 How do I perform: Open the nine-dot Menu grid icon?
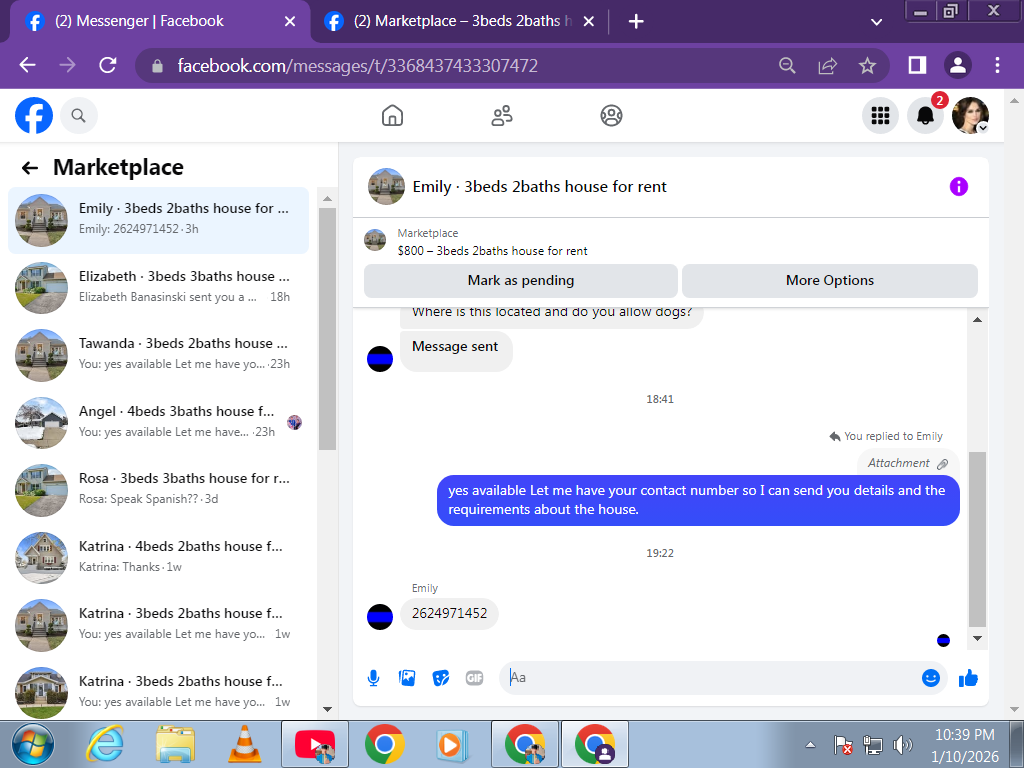tap(880, 116)
